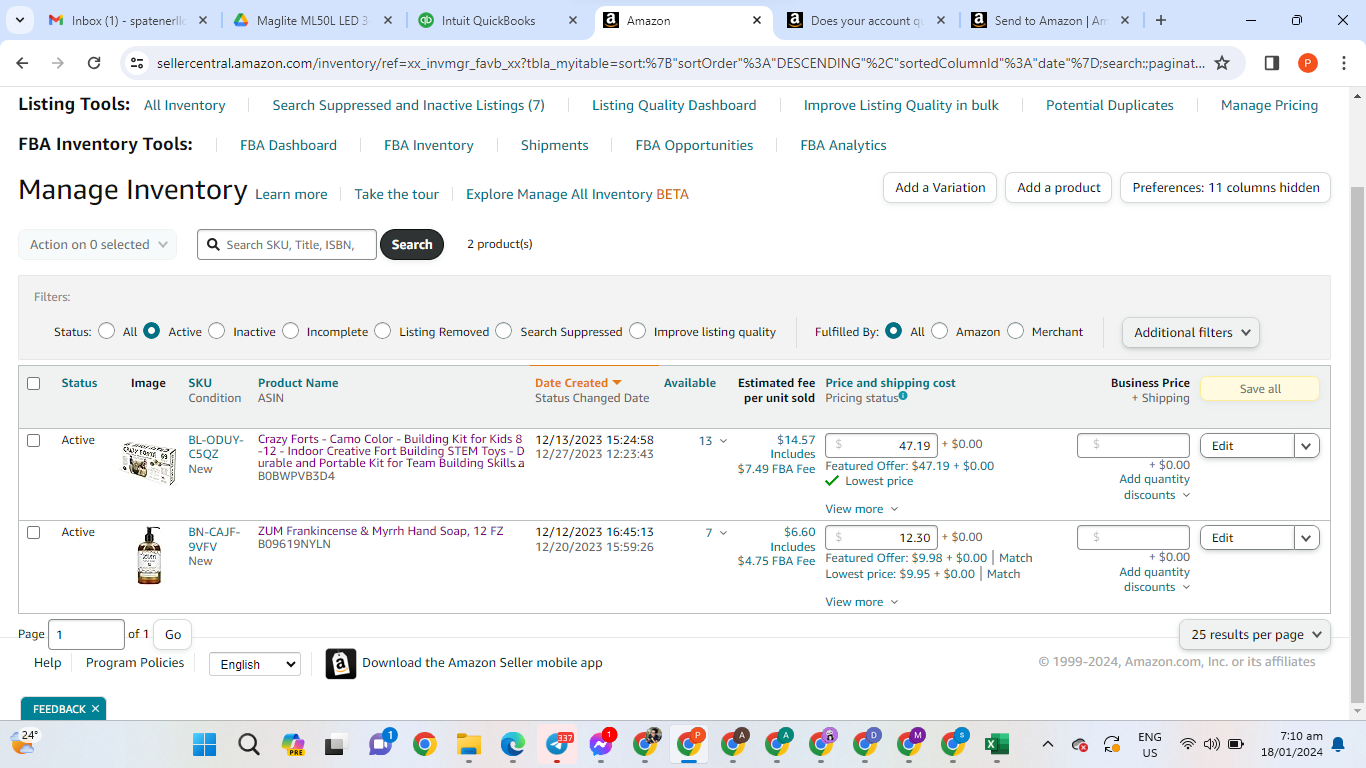Choose the Inactive status filter
The height and width of the screenshot is (768, 1366).
[x=217, y=331]
